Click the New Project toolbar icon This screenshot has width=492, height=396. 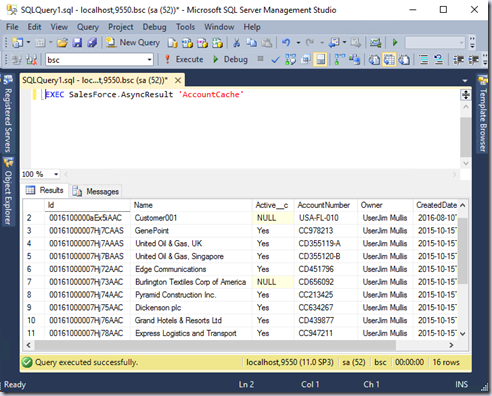pos(17,42)
